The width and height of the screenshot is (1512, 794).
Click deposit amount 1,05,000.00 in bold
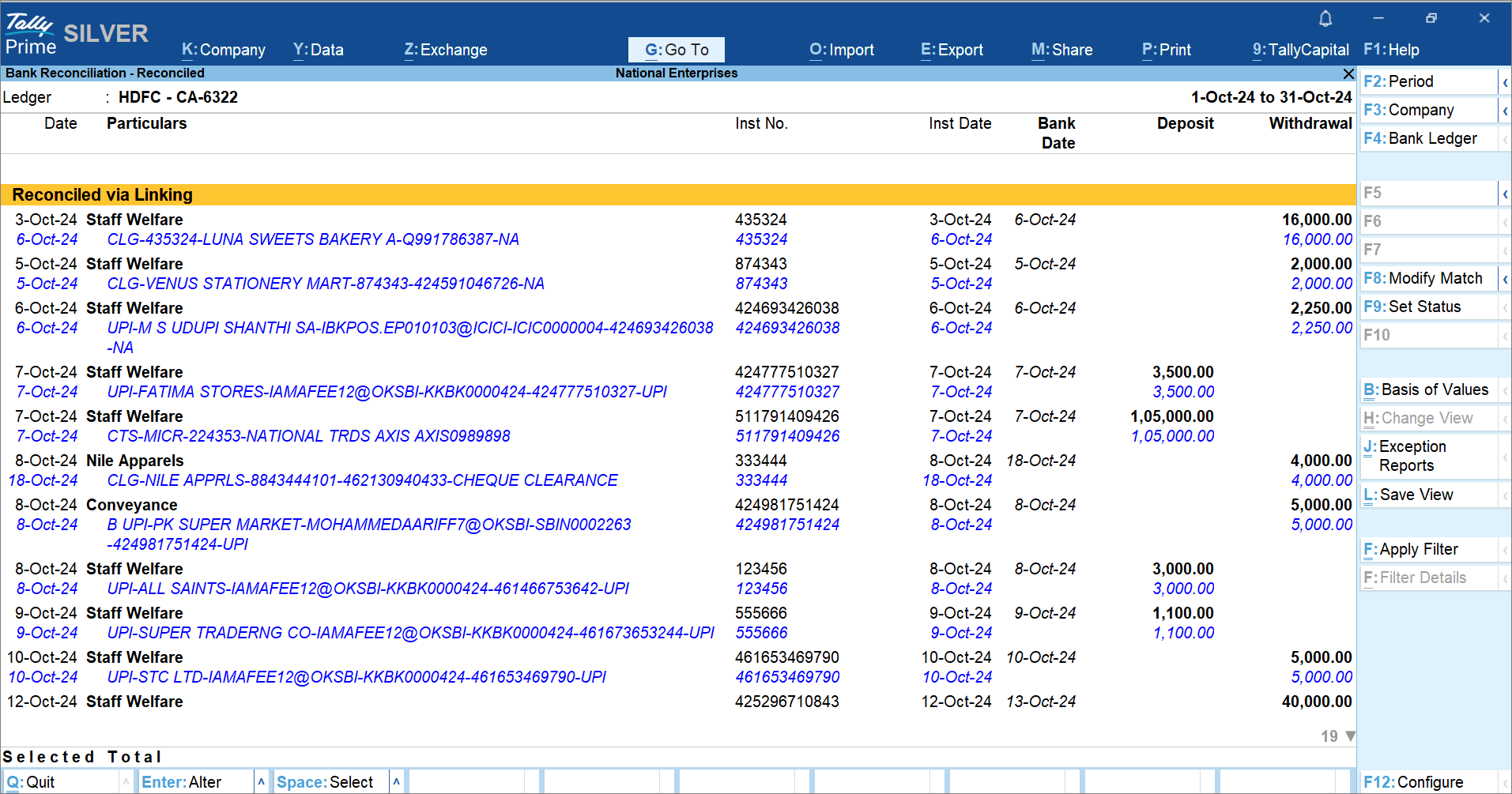tap(1172, 416)
